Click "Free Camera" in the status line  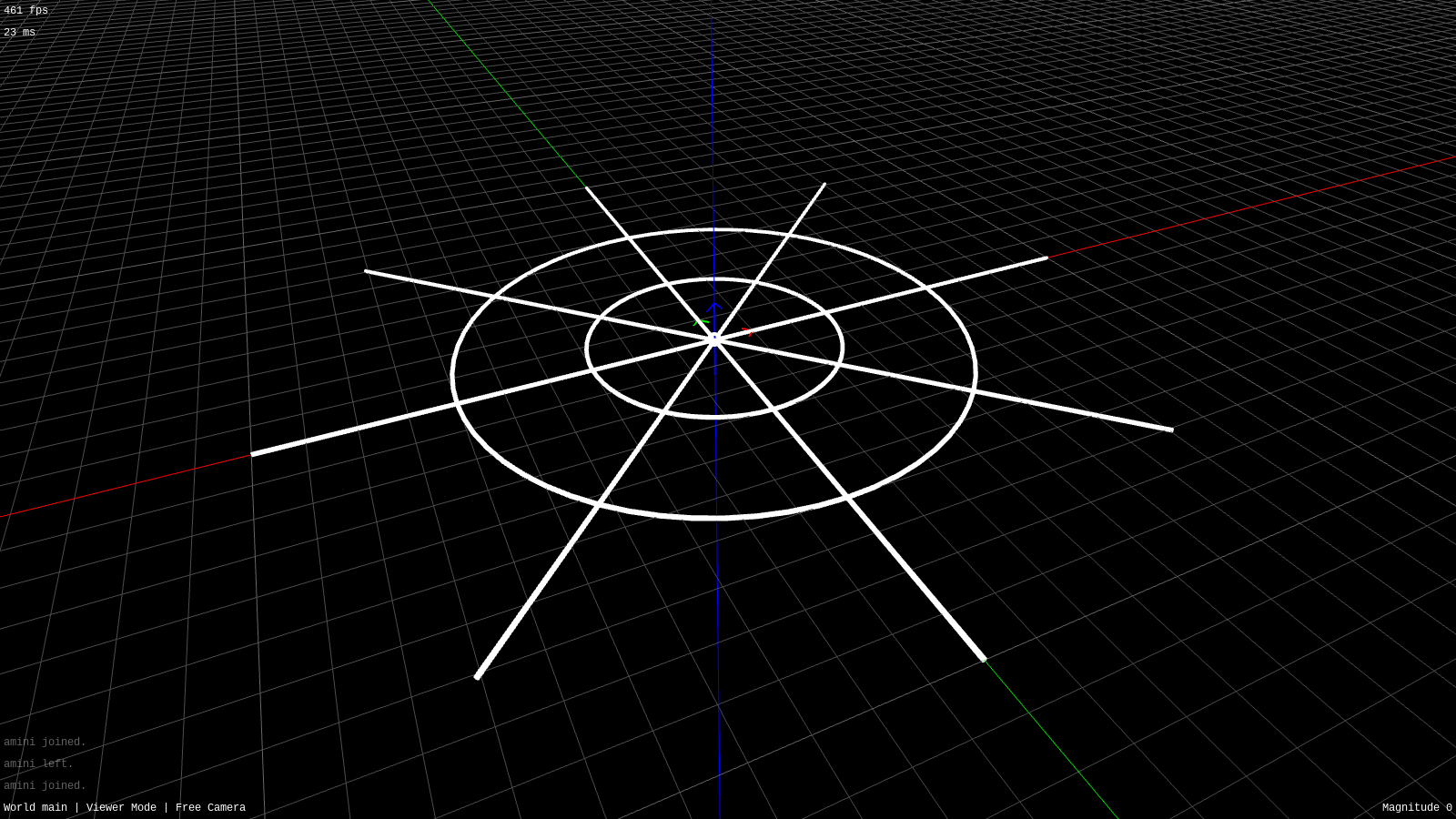[210, 808]
